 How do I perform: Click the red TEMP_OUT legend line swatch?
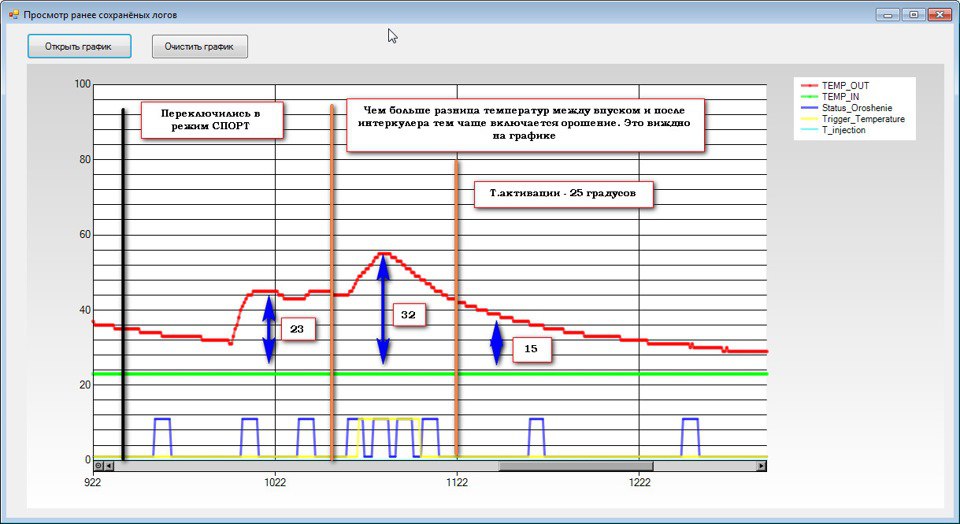[807, 87]
